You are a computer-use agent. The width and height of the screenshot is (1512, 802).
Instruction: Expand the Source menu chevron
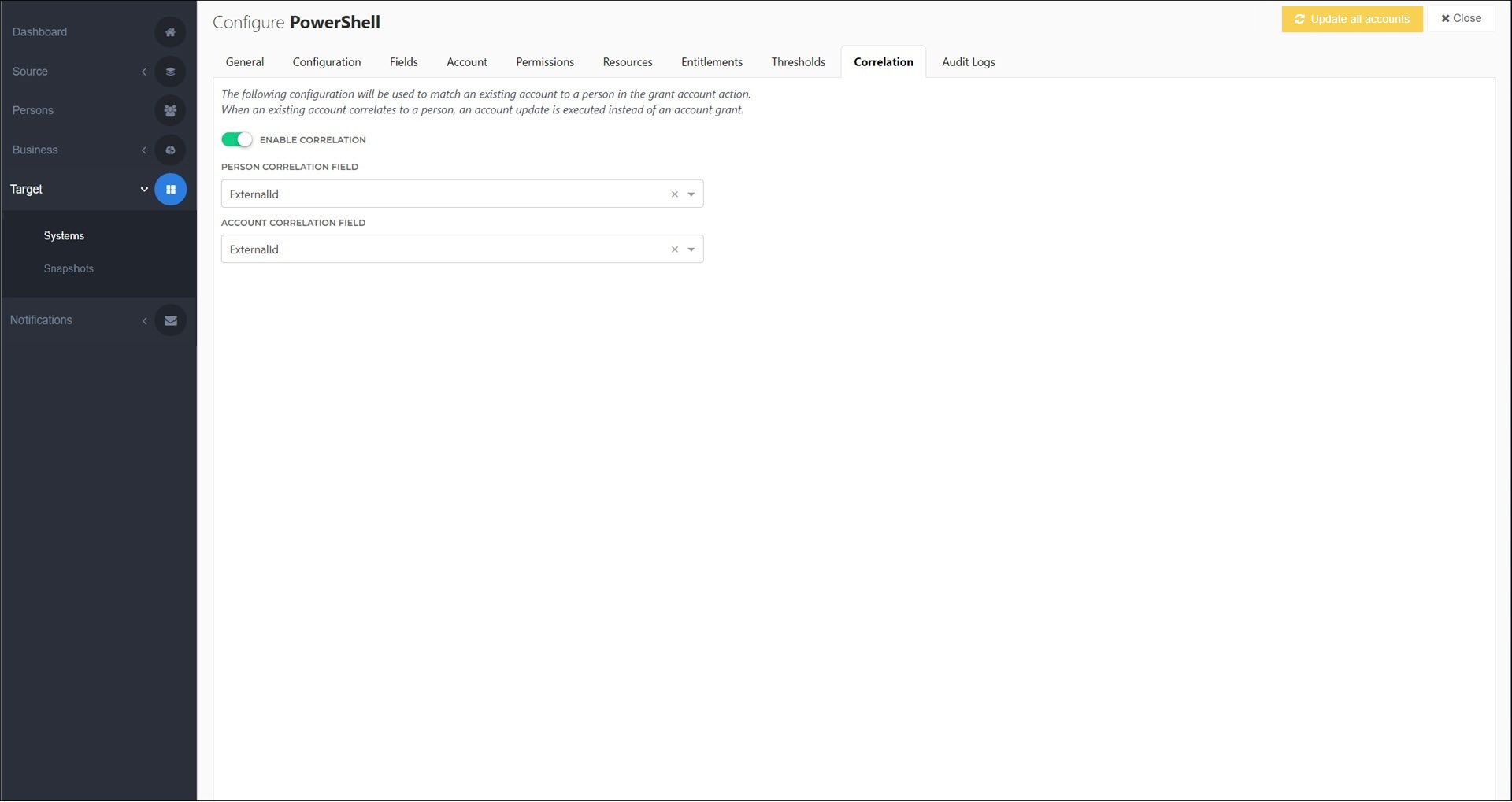pos(144,72)
